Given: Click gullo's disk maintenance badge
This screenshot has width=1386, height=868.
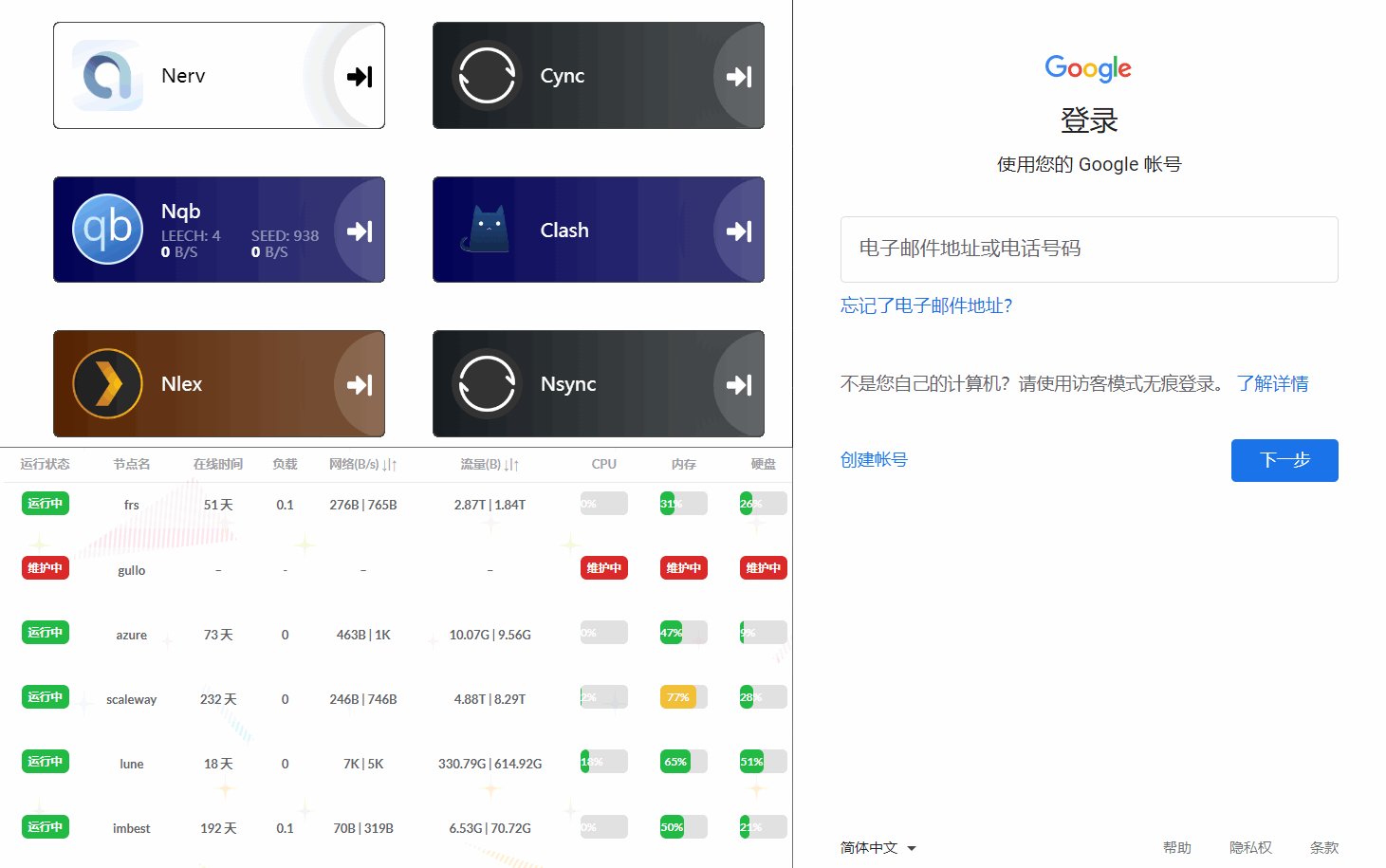Looking at the screenshot, I should pos(764,568).
